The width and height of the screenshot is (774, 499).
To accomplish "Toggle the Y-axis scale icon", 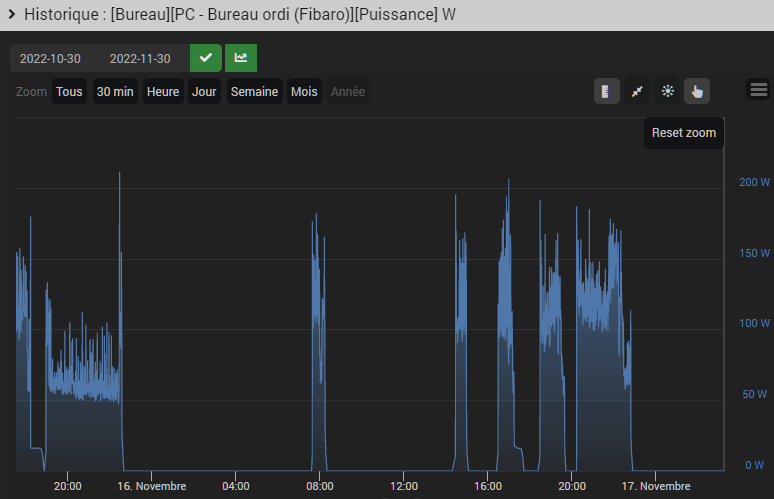I will point(607,91).
